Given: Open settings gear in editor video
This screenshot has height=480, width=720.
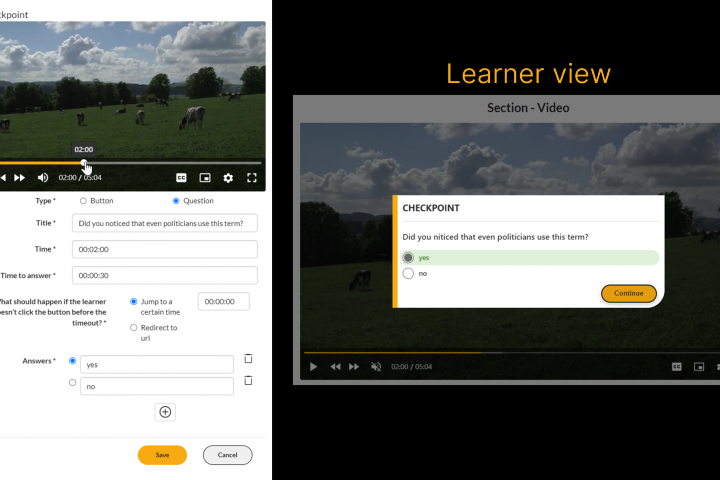Looking at the screenshot, I should click(x=228, y=178).
